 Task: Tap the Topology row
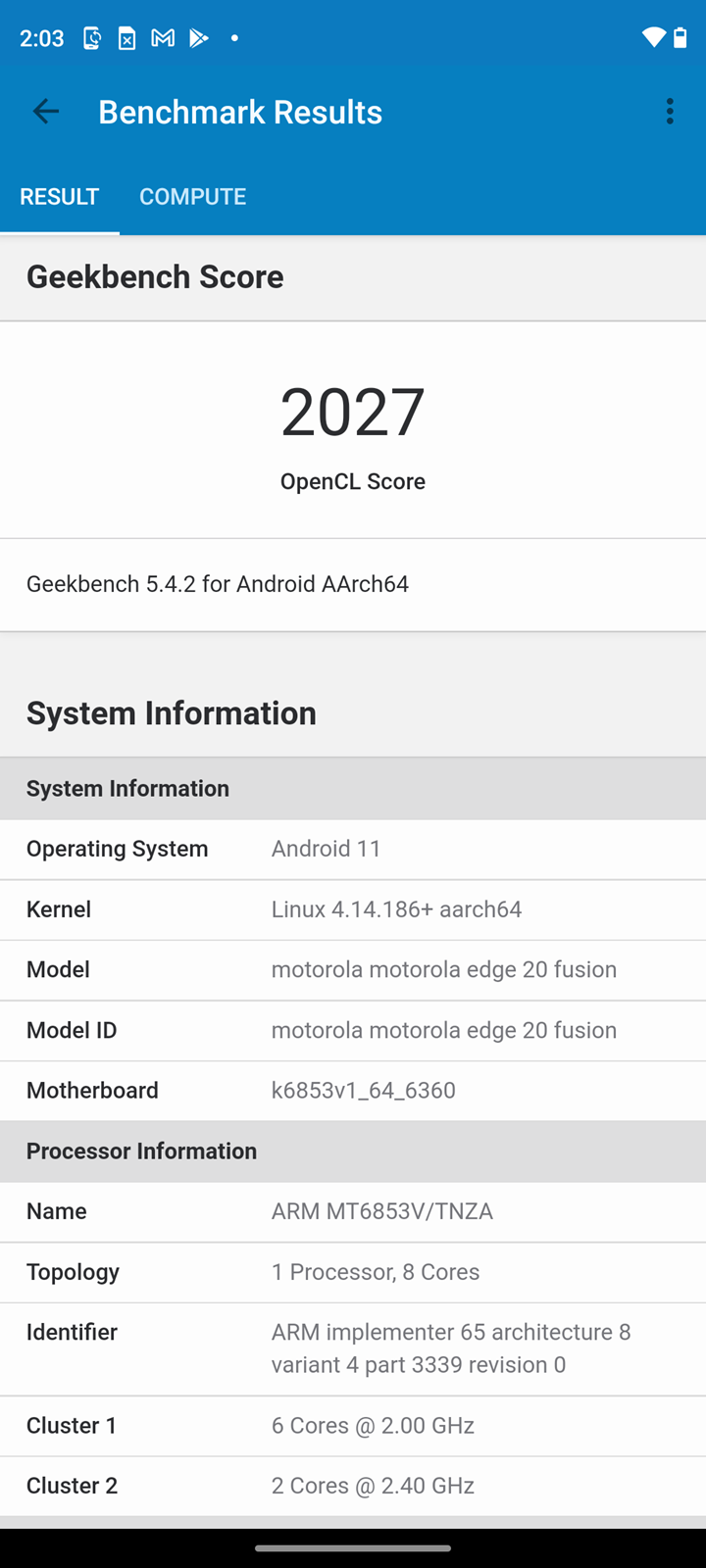[x=353, y=1272]
